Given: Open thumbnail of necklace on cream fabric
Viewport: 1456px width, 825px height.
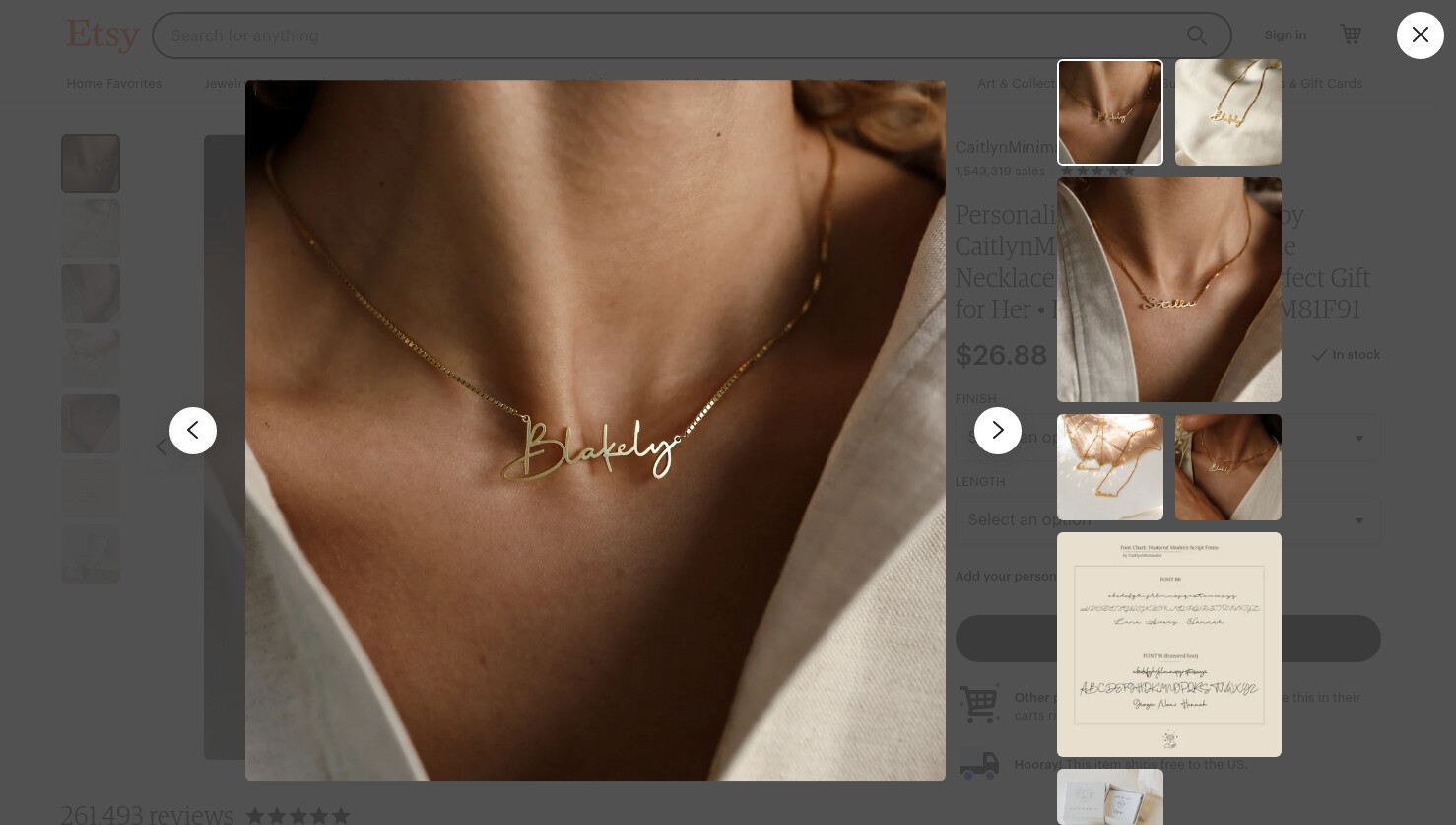Looking at the screenshot, I should pos(1228,112).
